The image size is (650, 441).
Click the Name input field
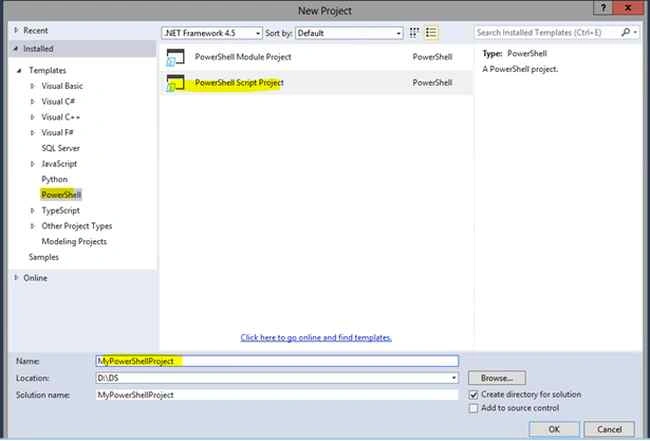277,361
